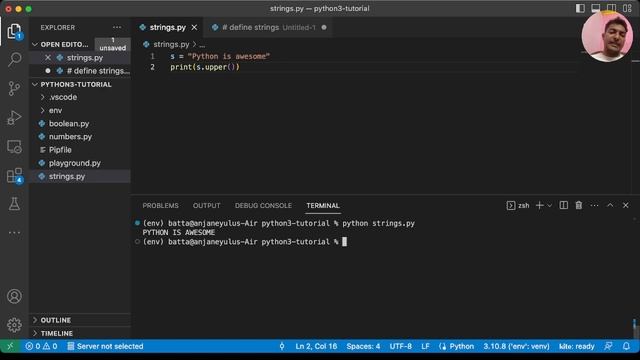Close the strings.py editor tab

[x=194, y=27]
